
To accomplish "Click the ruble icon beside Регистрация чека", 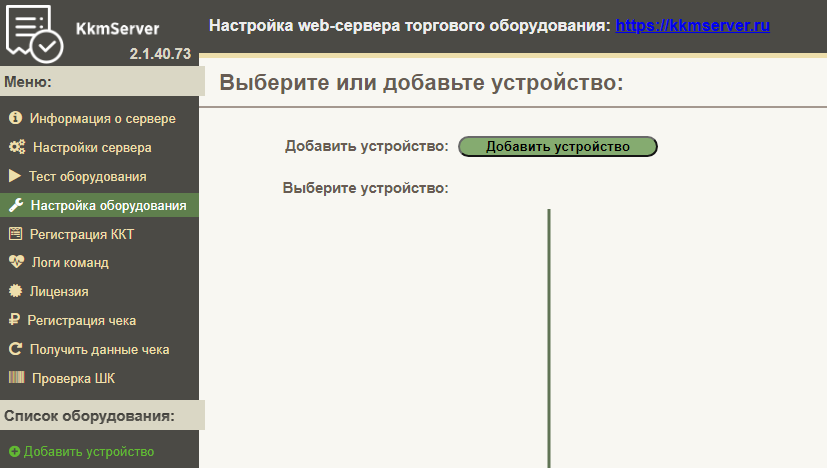I will (14, 320).
